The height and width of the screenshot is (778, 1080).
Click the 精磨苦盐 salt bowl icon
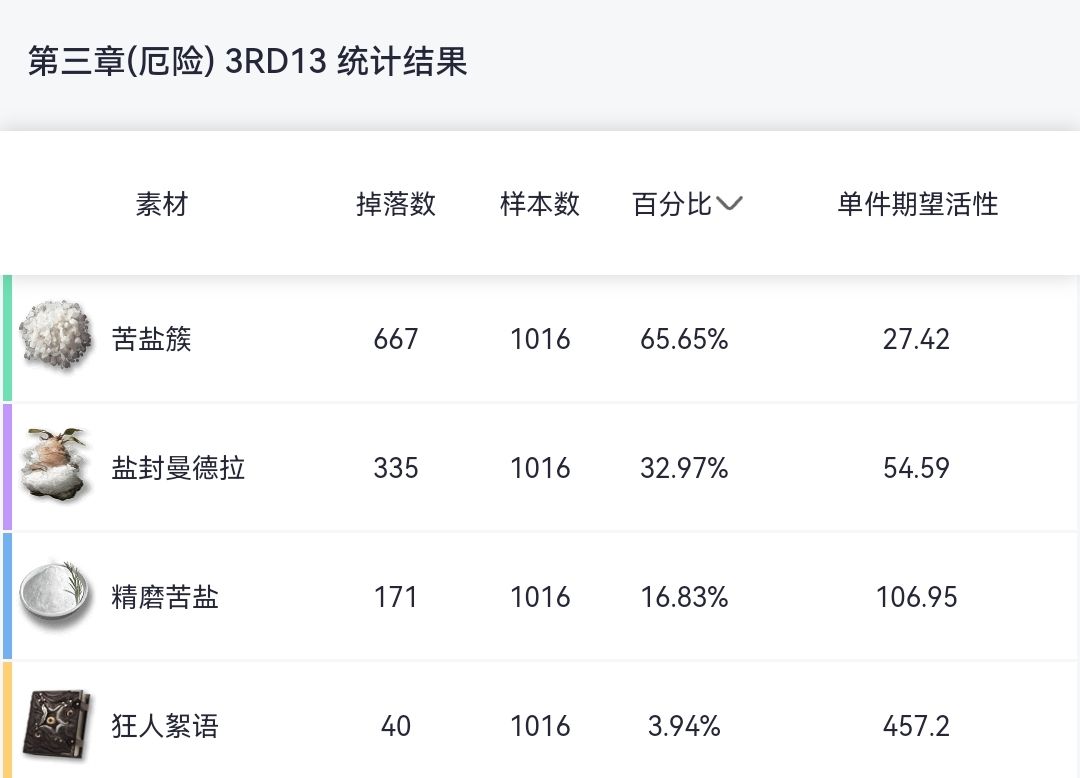(x=56, y=596)
